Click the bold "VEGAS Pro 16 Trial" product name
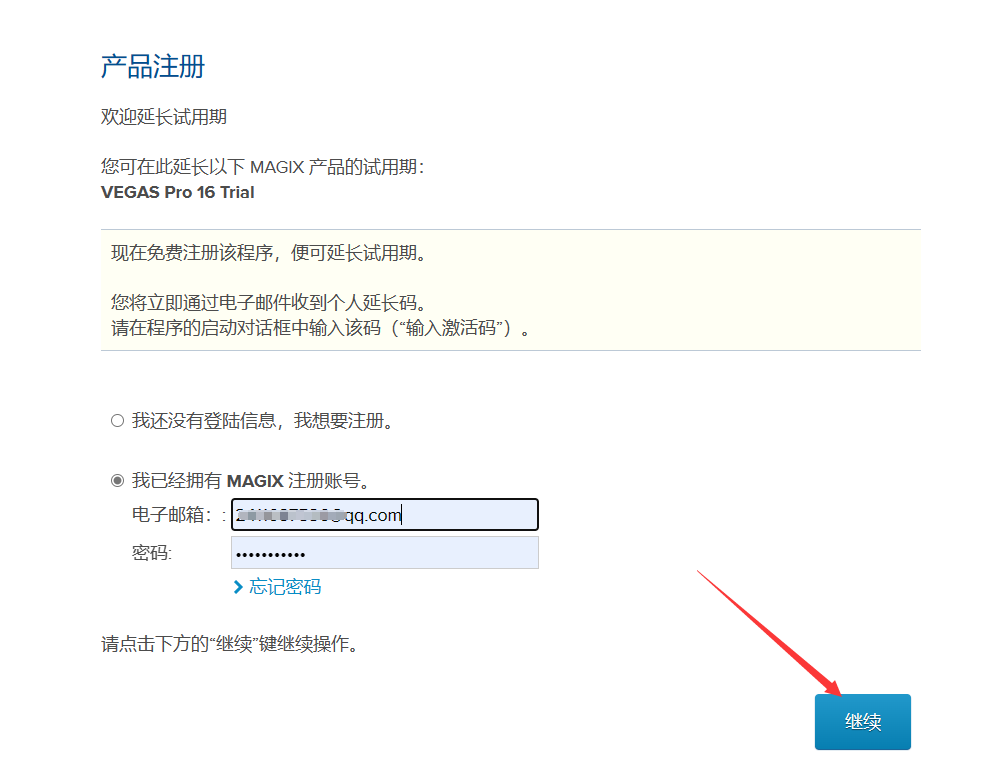 [178, 192]
